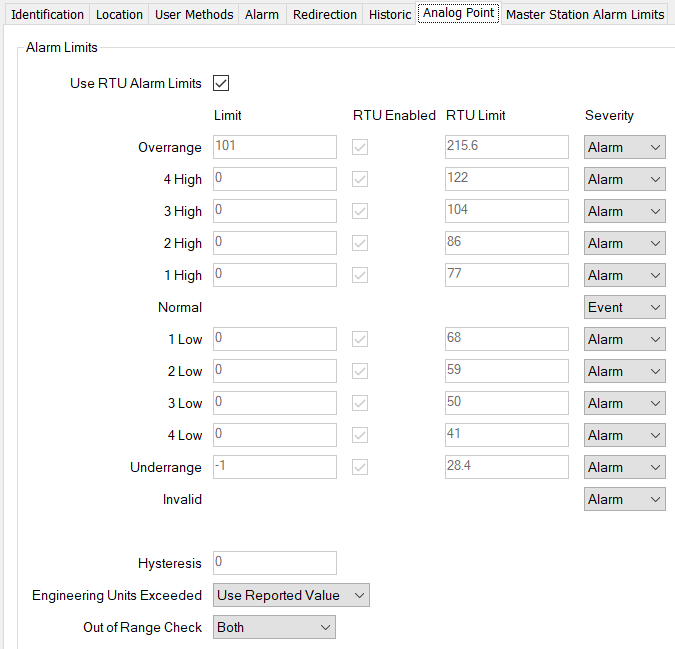
Task: Open the Normal Severity dropdown
Action: (625, 307)
